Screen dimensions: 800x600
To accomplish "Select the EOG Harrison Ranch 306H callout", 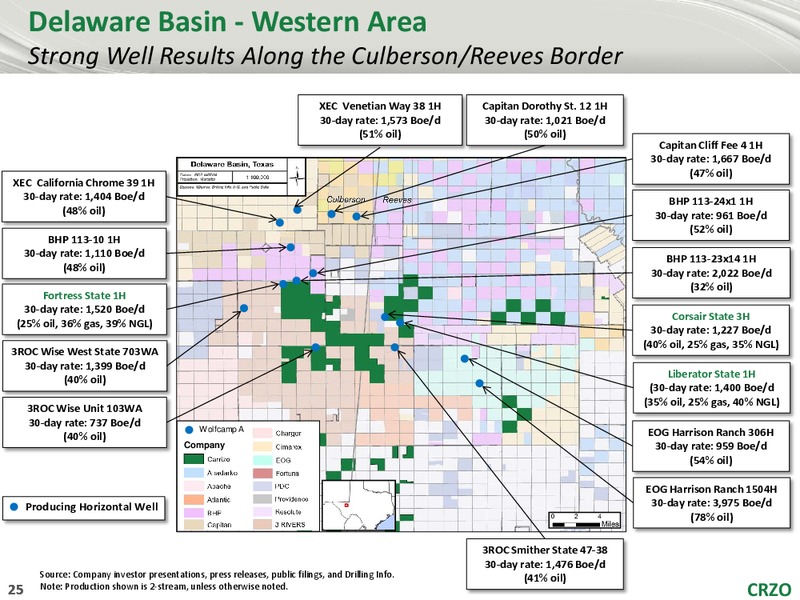I will [711, 446].
